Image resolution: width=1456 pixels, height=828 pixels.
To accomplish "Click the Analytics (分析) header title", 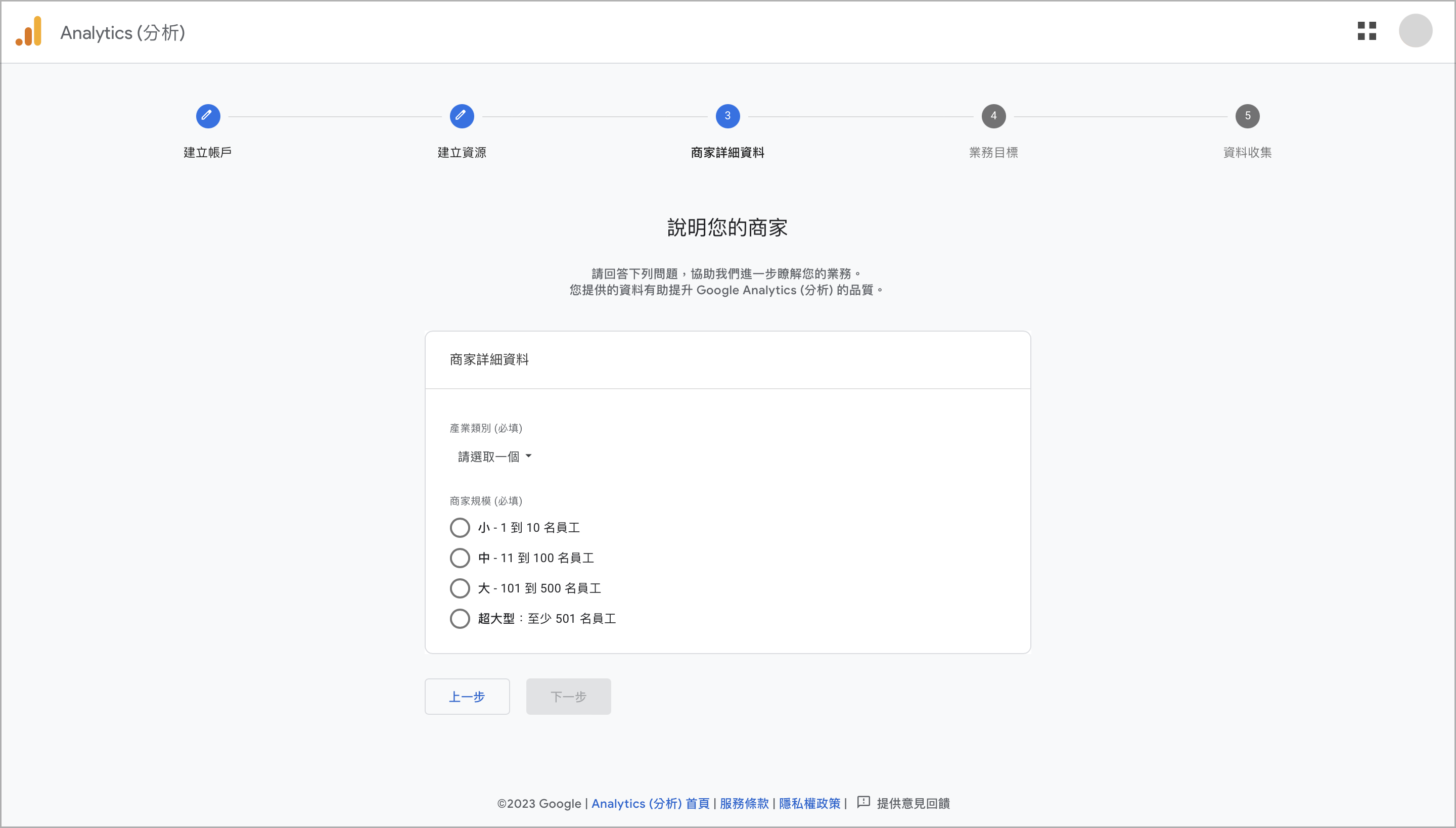I will click(123, 32).
